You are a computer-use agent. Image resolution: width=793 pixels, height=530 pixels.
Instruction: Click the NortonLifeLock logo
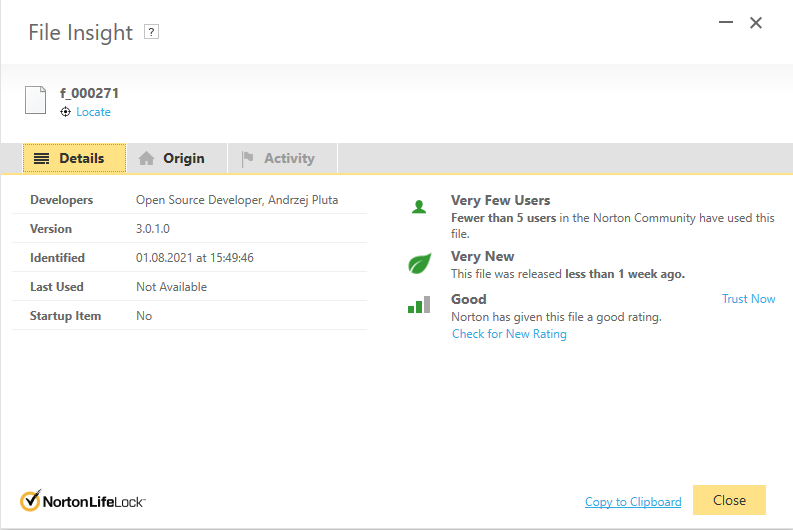[x=83, y=501]
